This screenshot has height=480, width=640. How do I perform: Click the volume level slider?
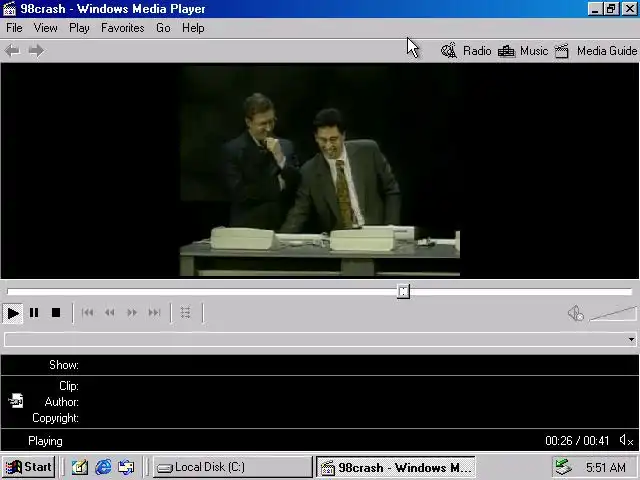click(612, 314)
